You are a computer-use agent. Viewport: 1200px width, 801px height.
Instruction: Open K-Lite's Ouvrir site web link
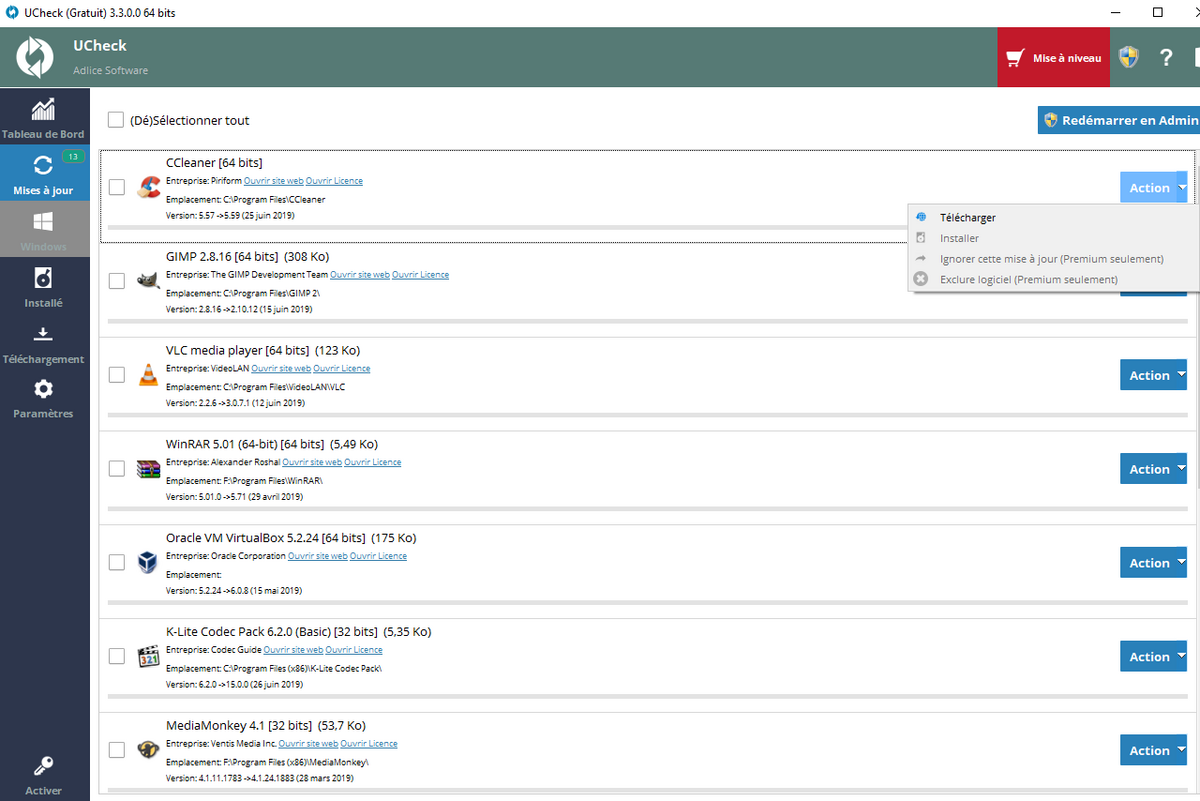[293, 650]
